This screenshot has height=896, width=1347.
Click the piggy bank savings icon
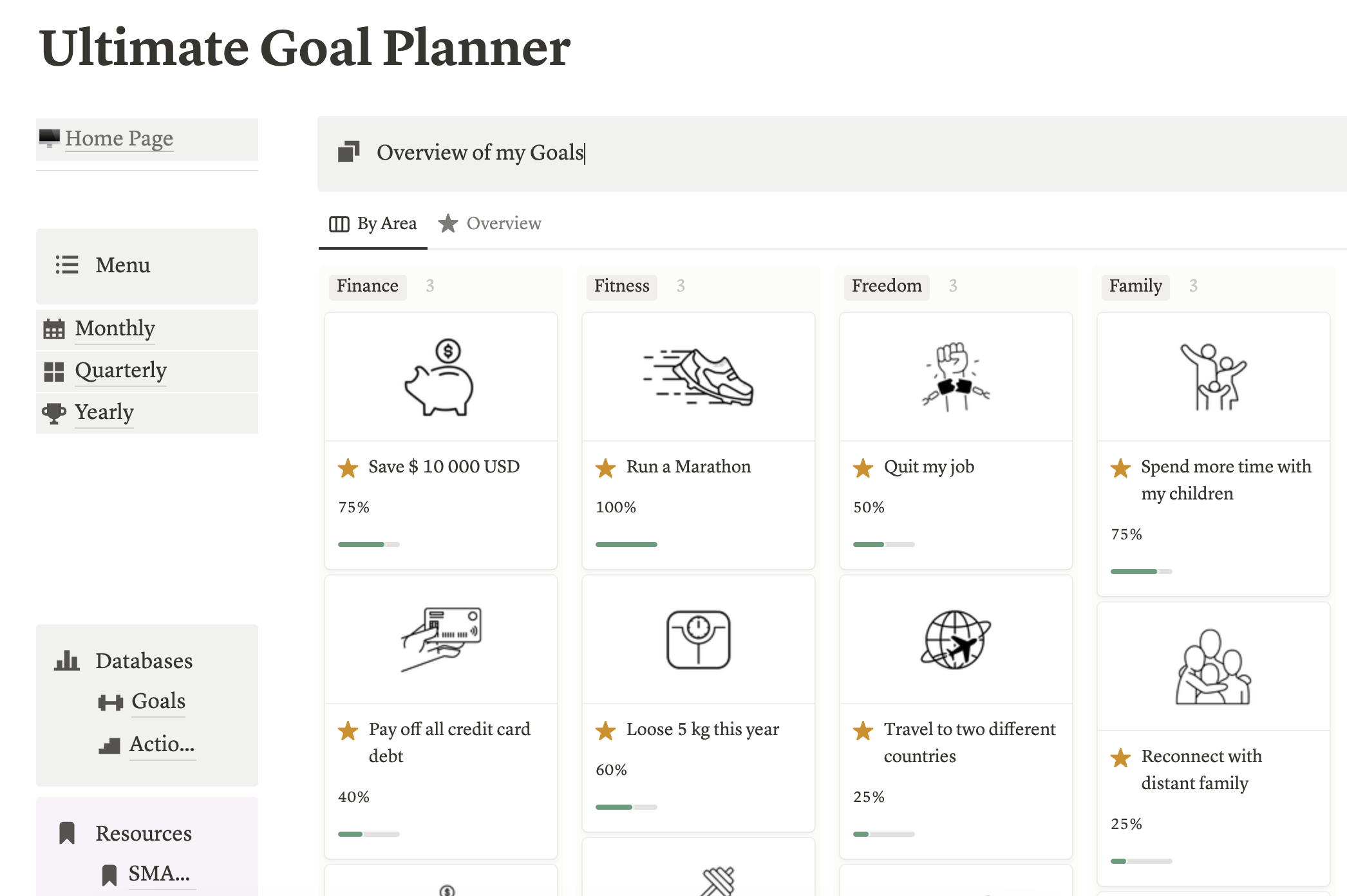coord(440,377)
